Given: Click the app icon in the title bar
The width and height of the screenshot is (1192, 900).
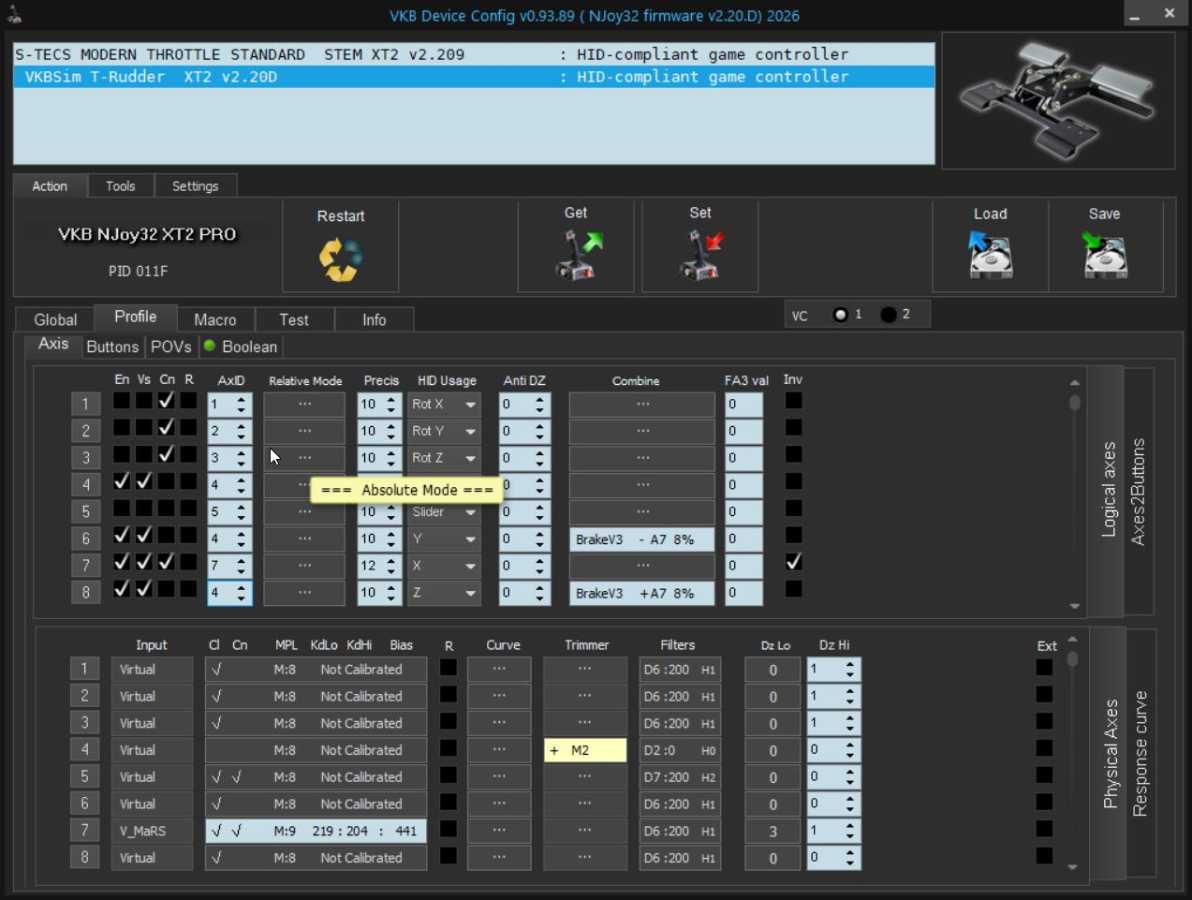Looking at the screenshot, I should click(14, 14).
